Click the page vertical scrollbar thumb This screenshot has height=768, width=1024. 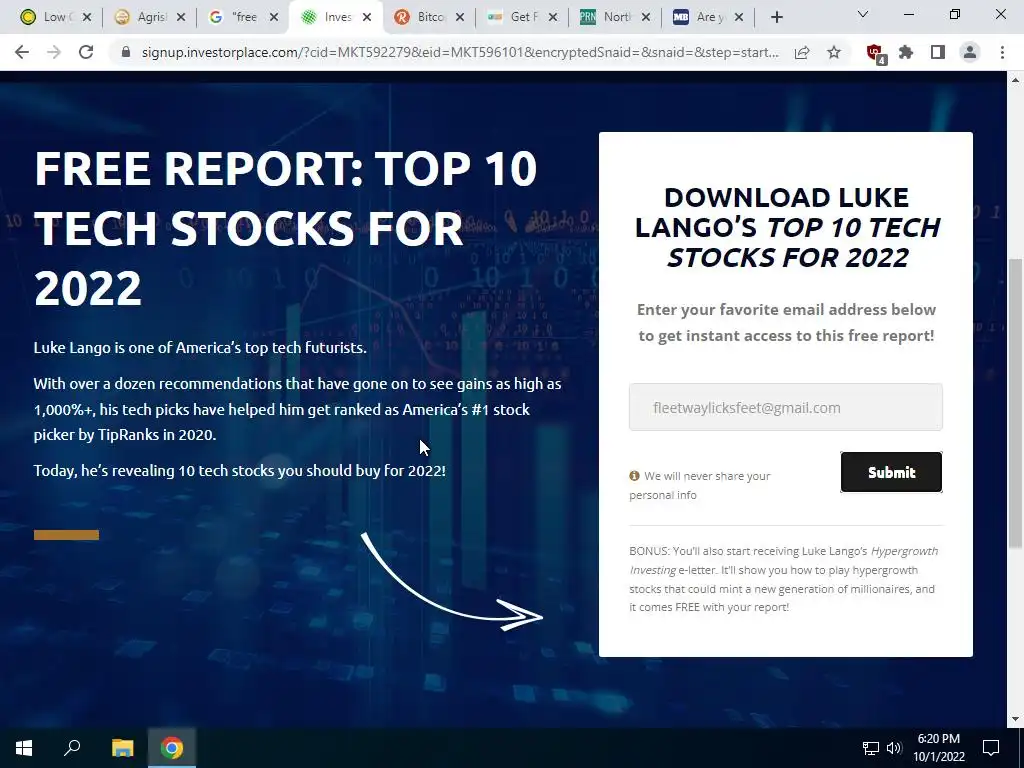tap(1015, 403)
